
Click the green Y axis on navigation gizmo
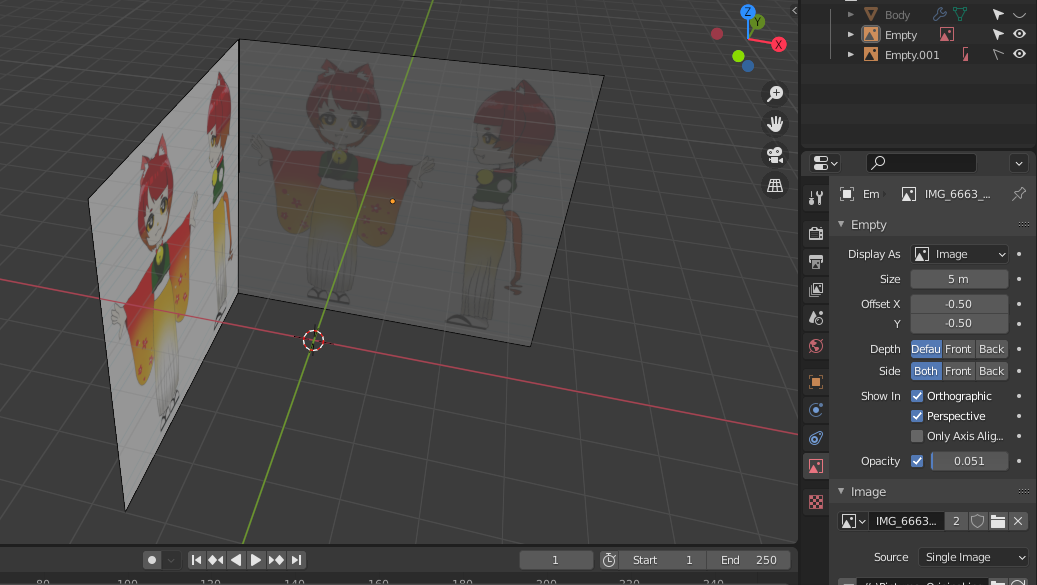click(757, 22)
